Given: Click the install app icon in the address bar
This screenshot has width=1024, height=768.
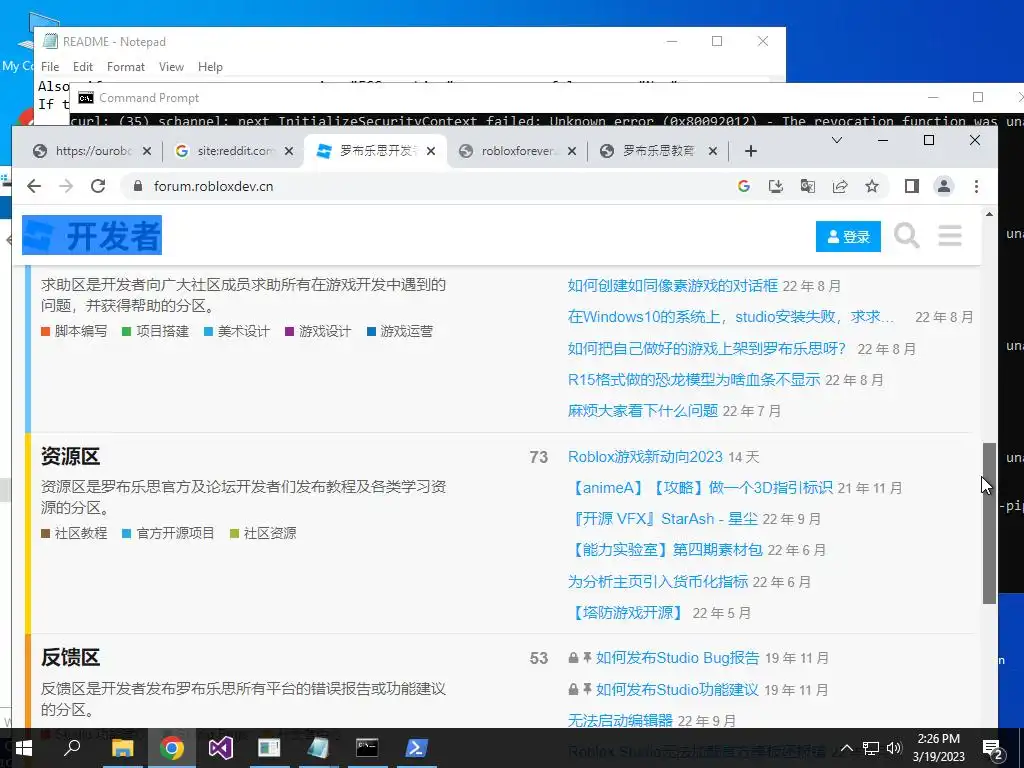Looking at the screenshot, I should pyautogui.click(x=776, y=186).
